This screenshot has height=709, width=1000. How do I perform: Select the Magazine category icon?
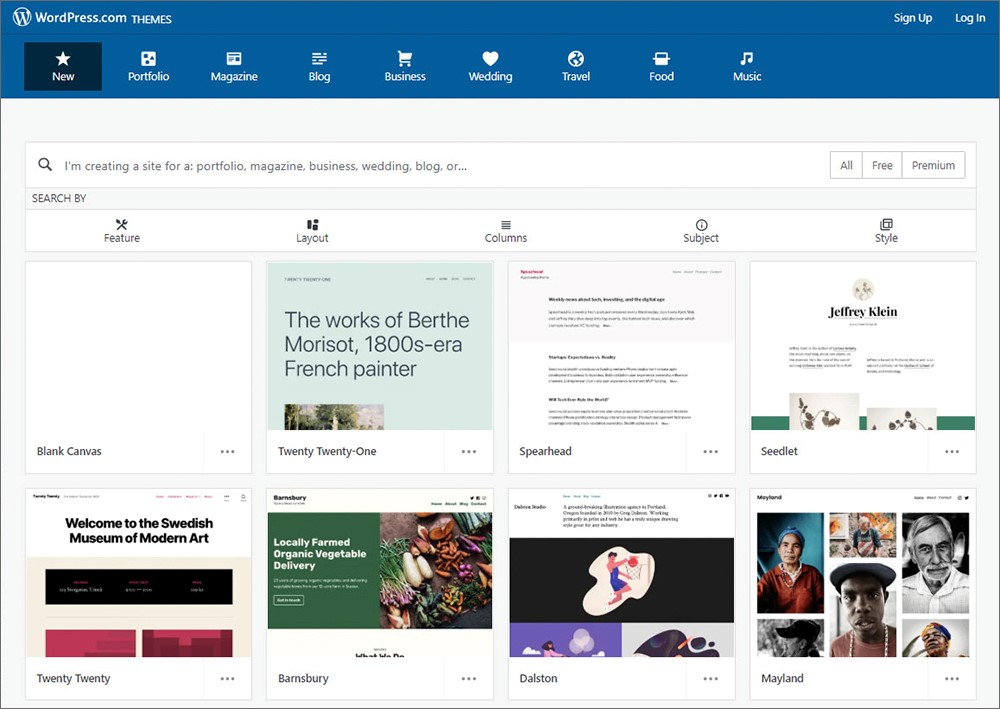pos(234,59)
